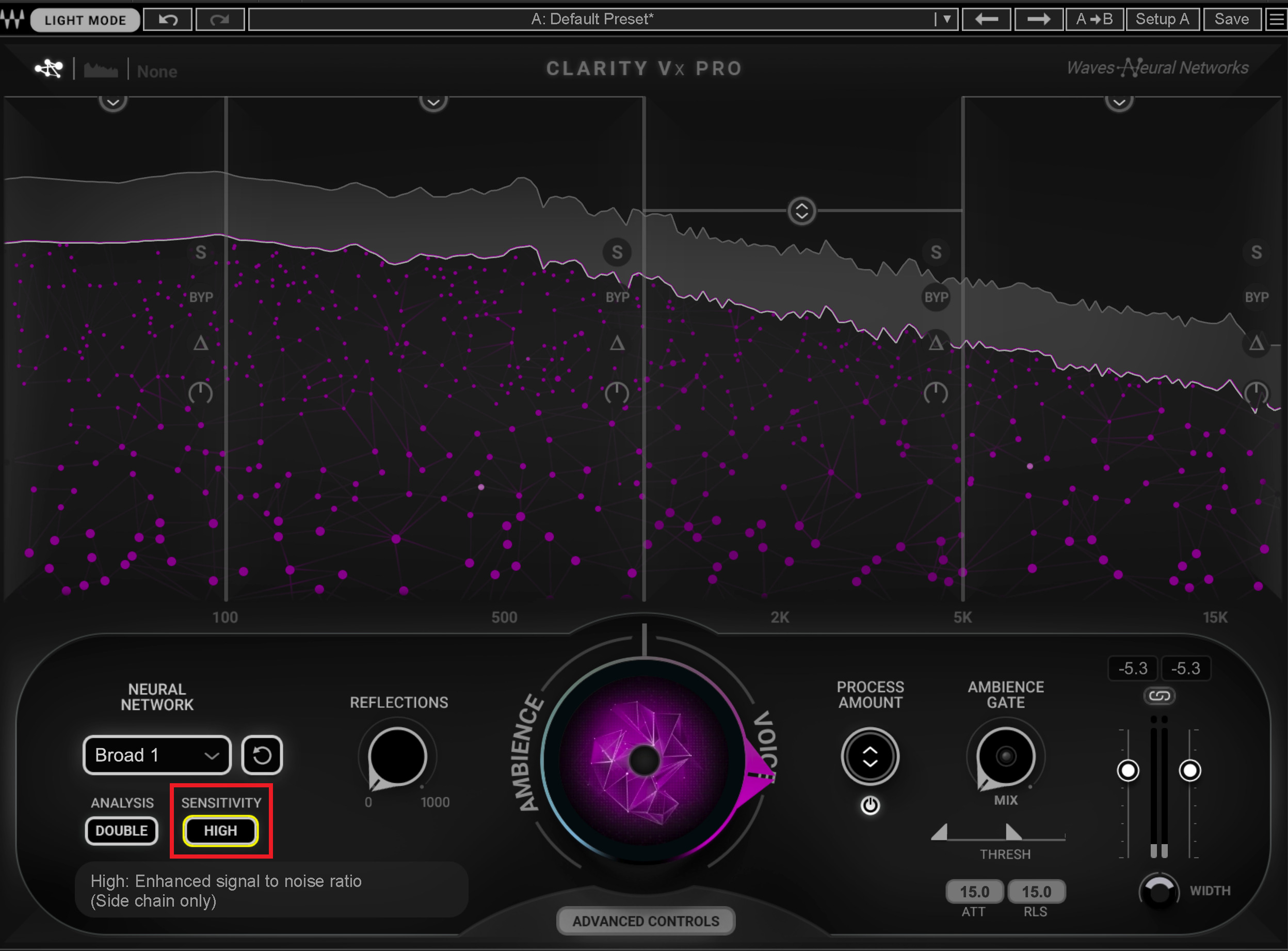Reset the neural network with circular arrow icon
Viewport: 1288px width, 951px height.
(x=262, y=755)
